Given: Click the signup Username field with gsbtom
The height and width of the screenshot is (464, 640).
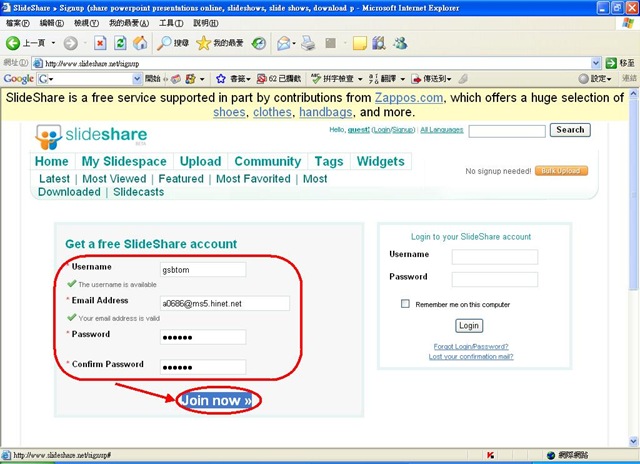Looking at the screenshot, I should click(x=203, y=270).
